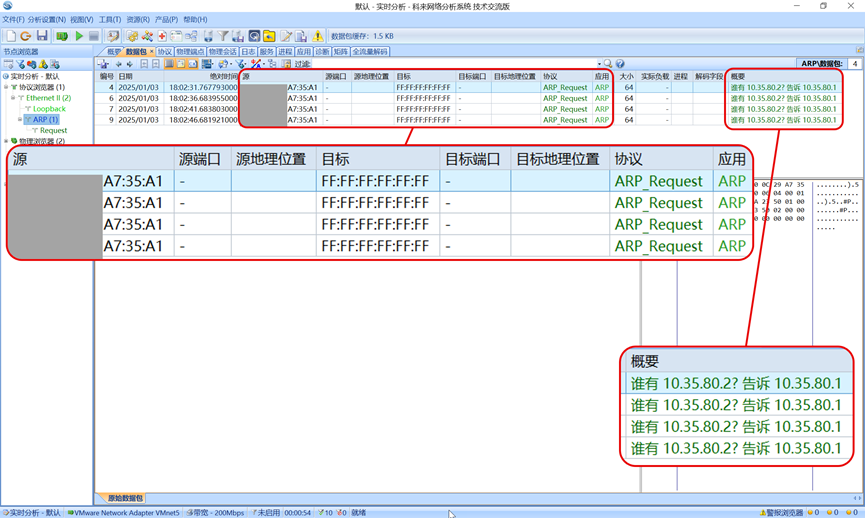Switch to the 协议 tab
This screenshot has height=518, width=865.
tap(164, 51)
